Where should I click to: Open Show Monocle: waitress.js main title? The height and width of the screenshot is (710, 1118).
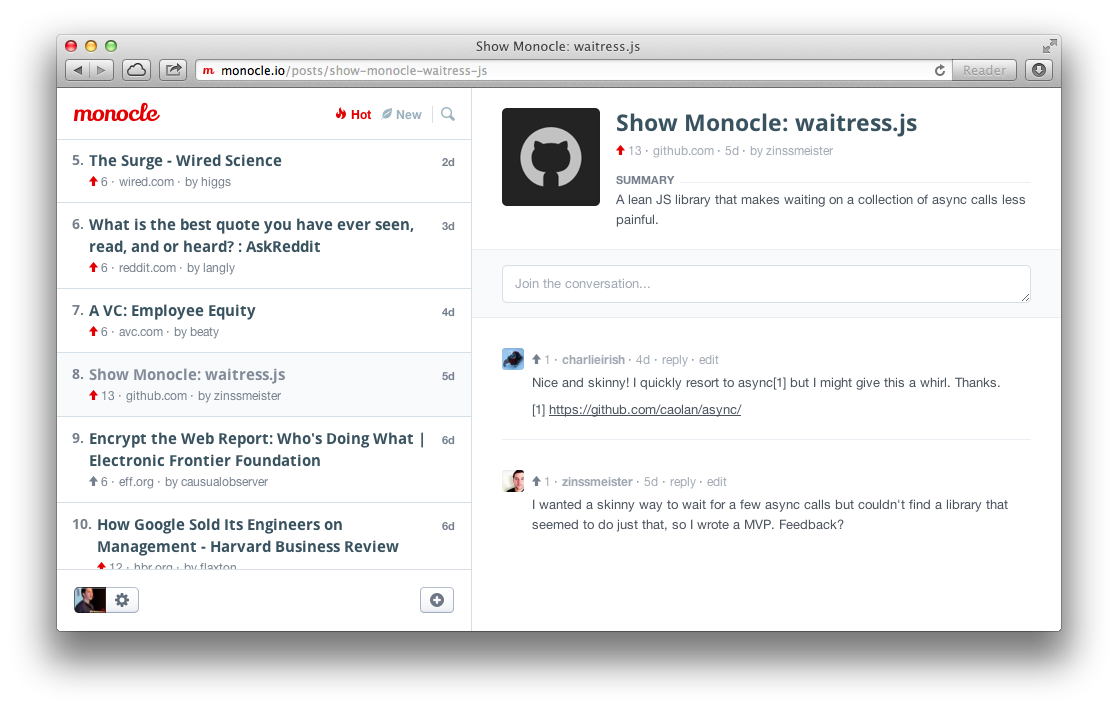[x=766, y=123]
